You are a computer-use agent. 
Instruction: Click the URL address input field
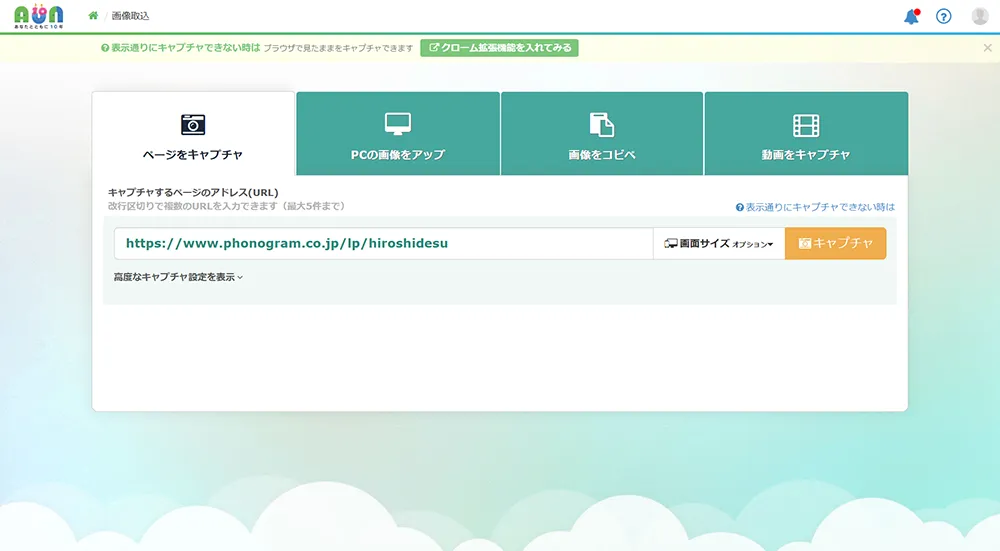384,244
